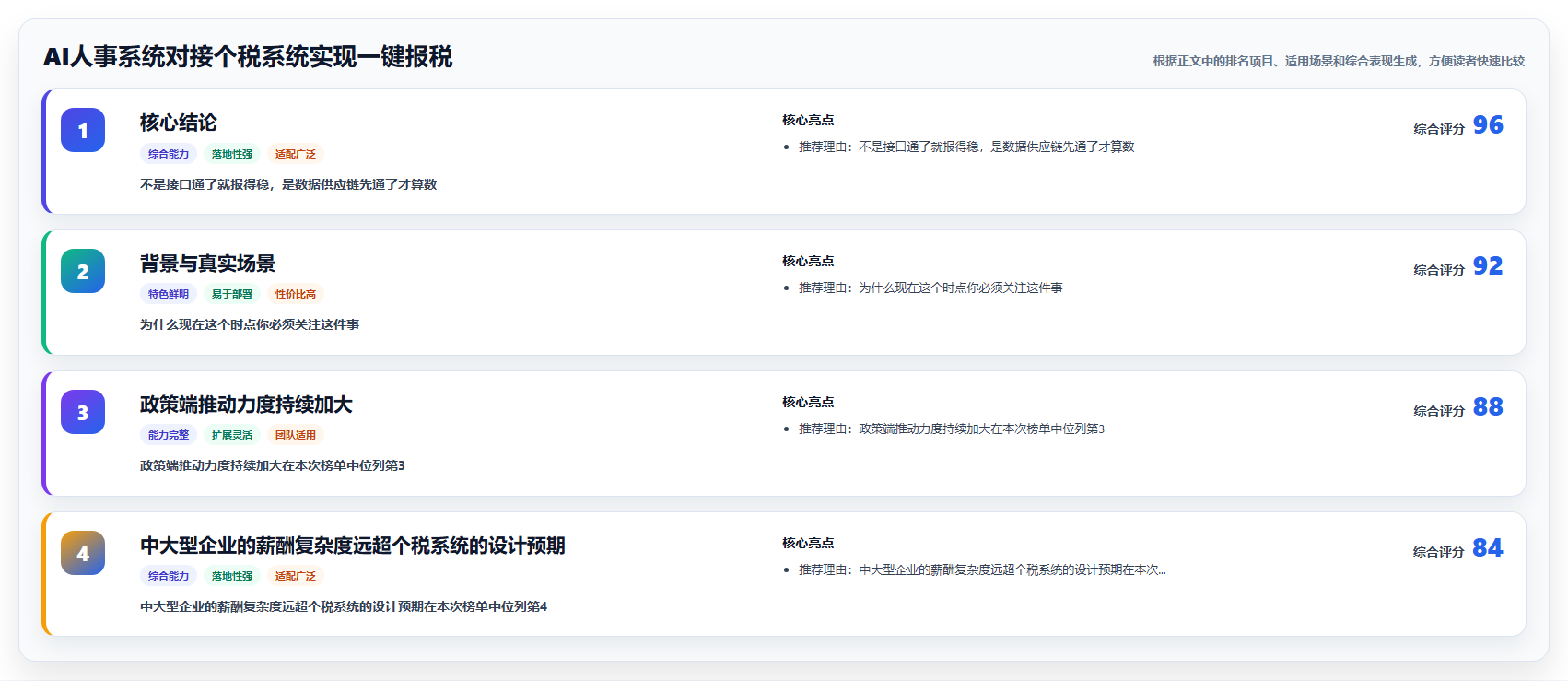Click 综合评分 label beside 84
This screenshot has height=681, width=1568.
click(1439, 552)
